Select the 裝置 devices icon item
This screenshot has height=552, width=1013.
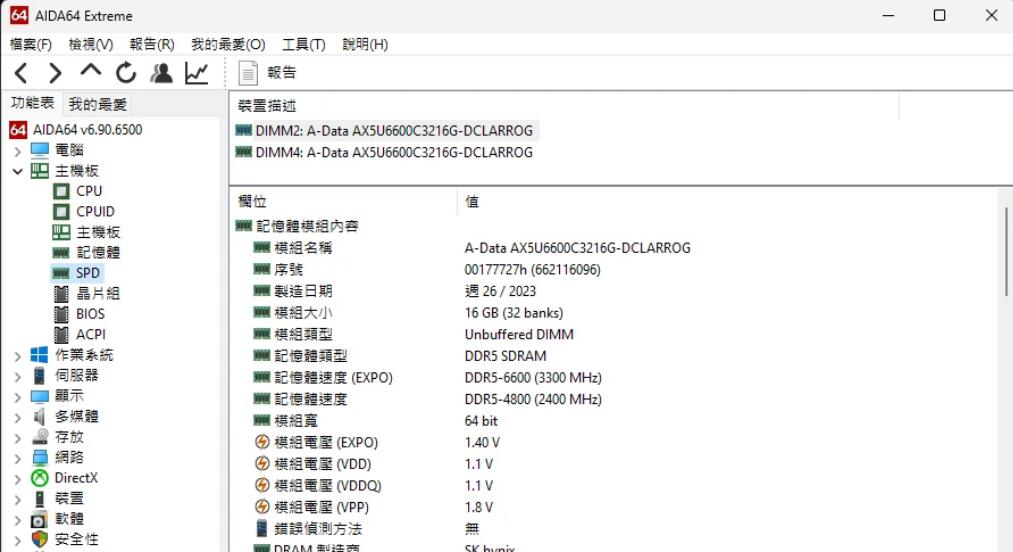coord(39,498)
